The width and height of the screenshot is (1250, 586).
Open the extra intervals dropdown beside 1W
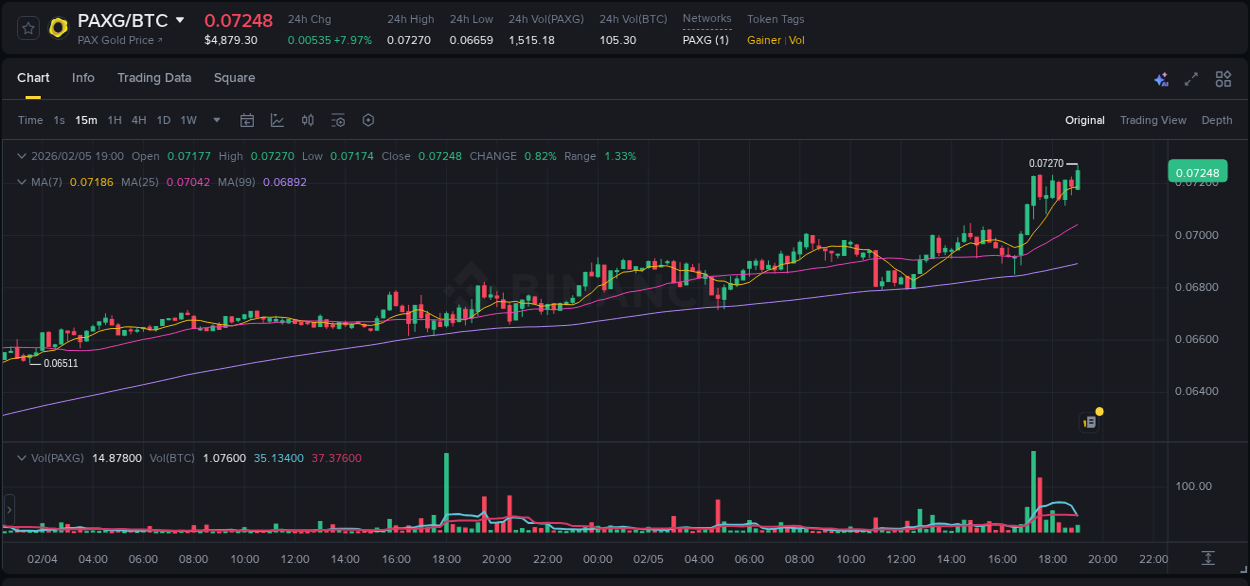(x=215, y=120)
